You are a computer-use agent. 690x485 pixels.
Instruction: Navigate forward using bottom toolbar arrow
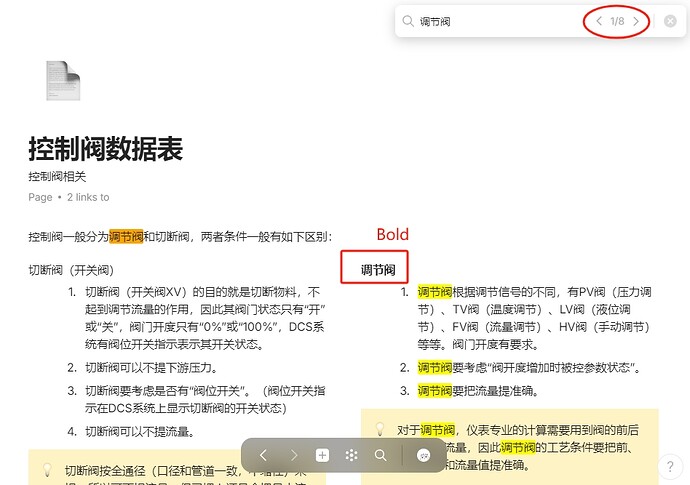coord(293,455)
